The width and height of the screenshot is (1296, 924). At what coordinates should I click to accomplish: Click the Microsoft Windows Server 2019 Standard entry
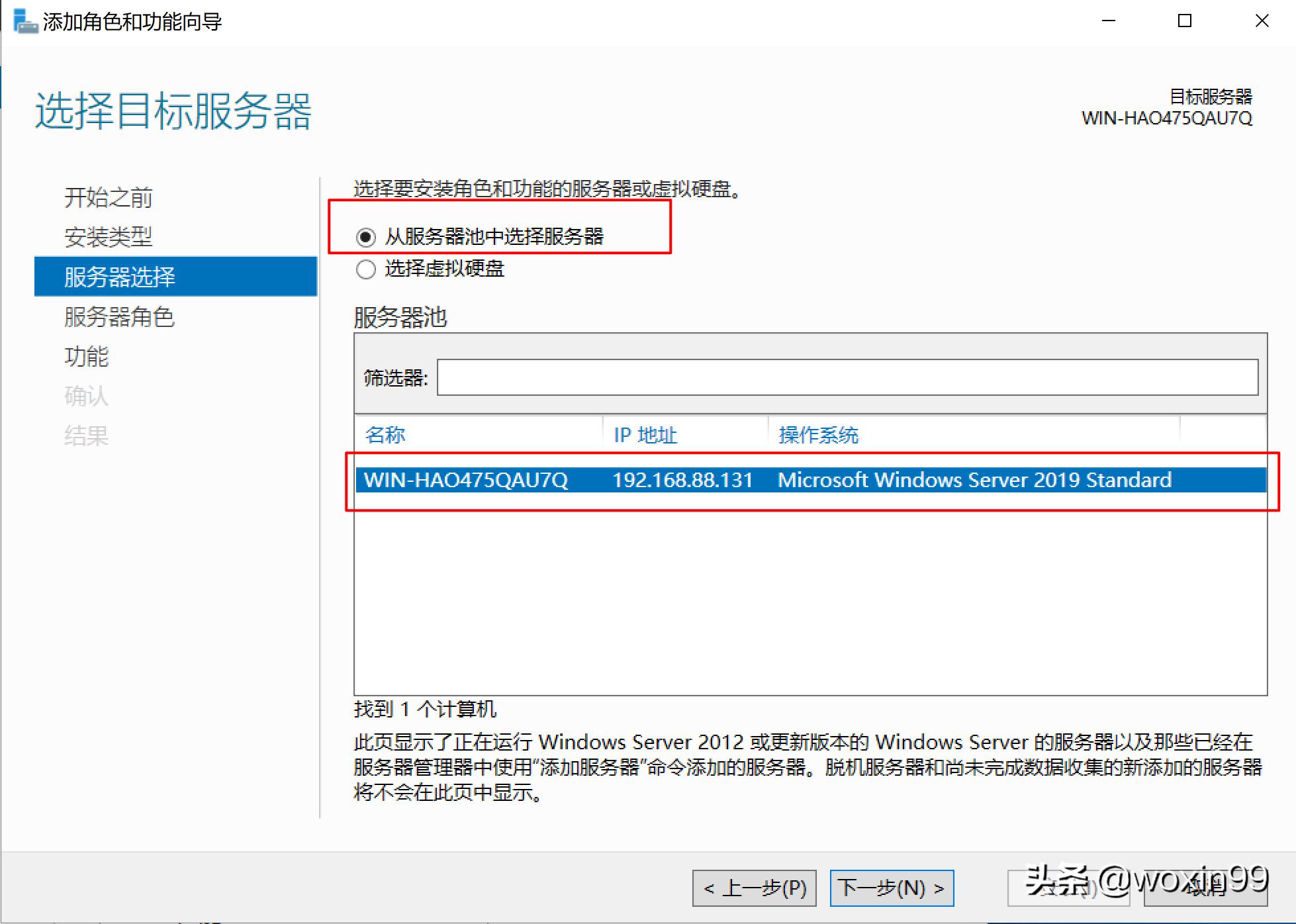[x=974, y=480]
